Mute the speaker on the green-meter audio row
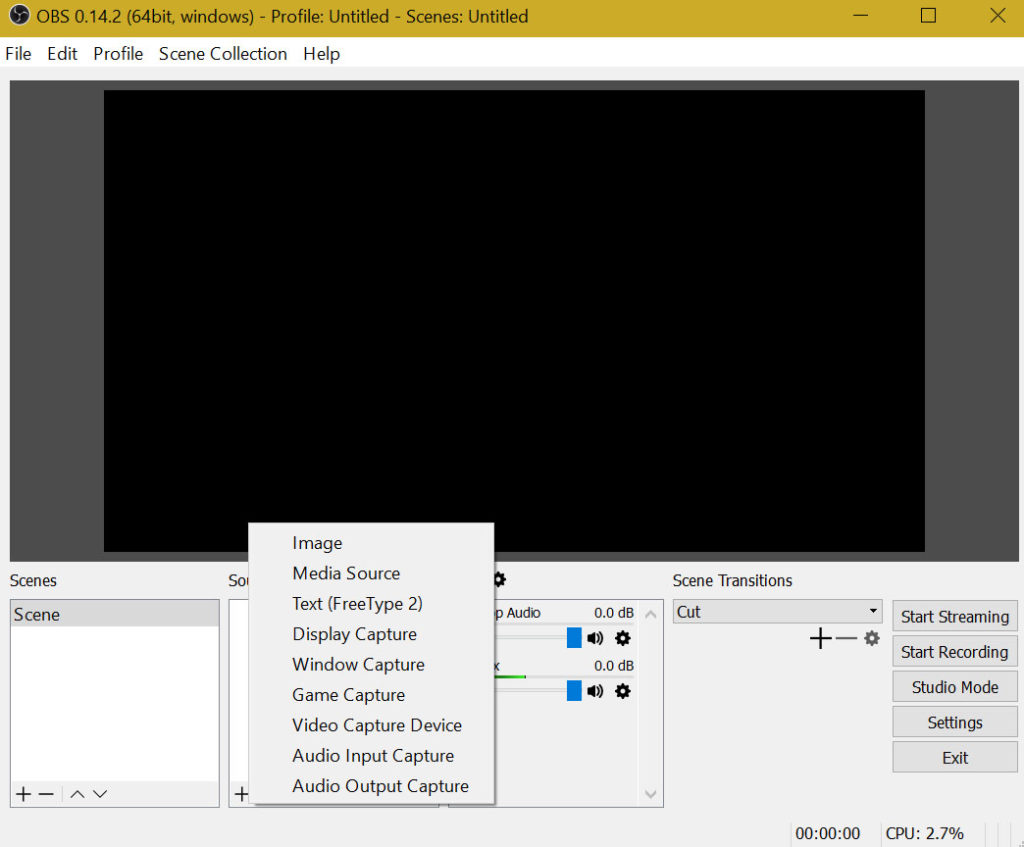Screen dimensions: 1024x847 [595, 691]
